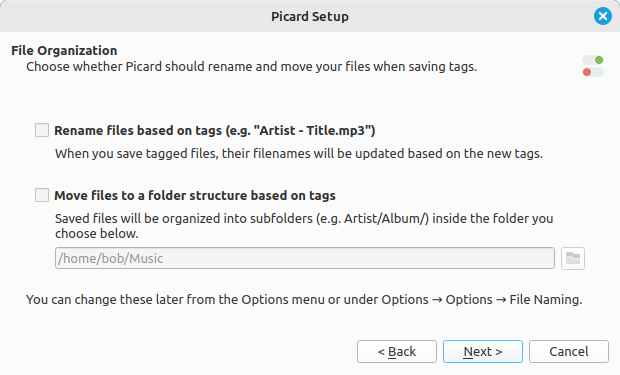Viewport: 620px width, 375px height.
Task: Click the 'Choose whether Picard should rename' subtitle
Action: click(x=251, y=66)
